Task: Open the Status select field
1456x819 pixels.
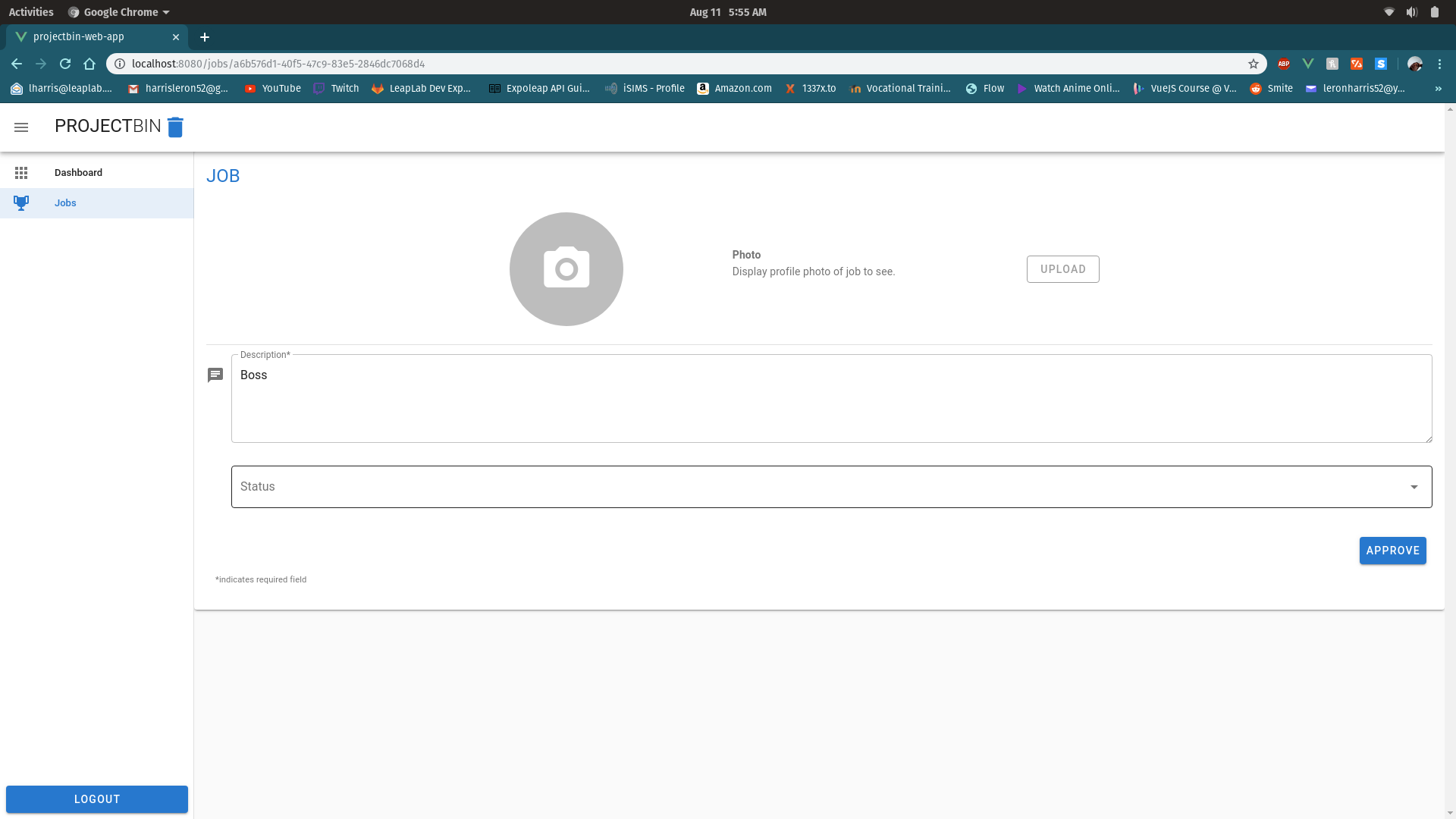Action: click(819, 487)
